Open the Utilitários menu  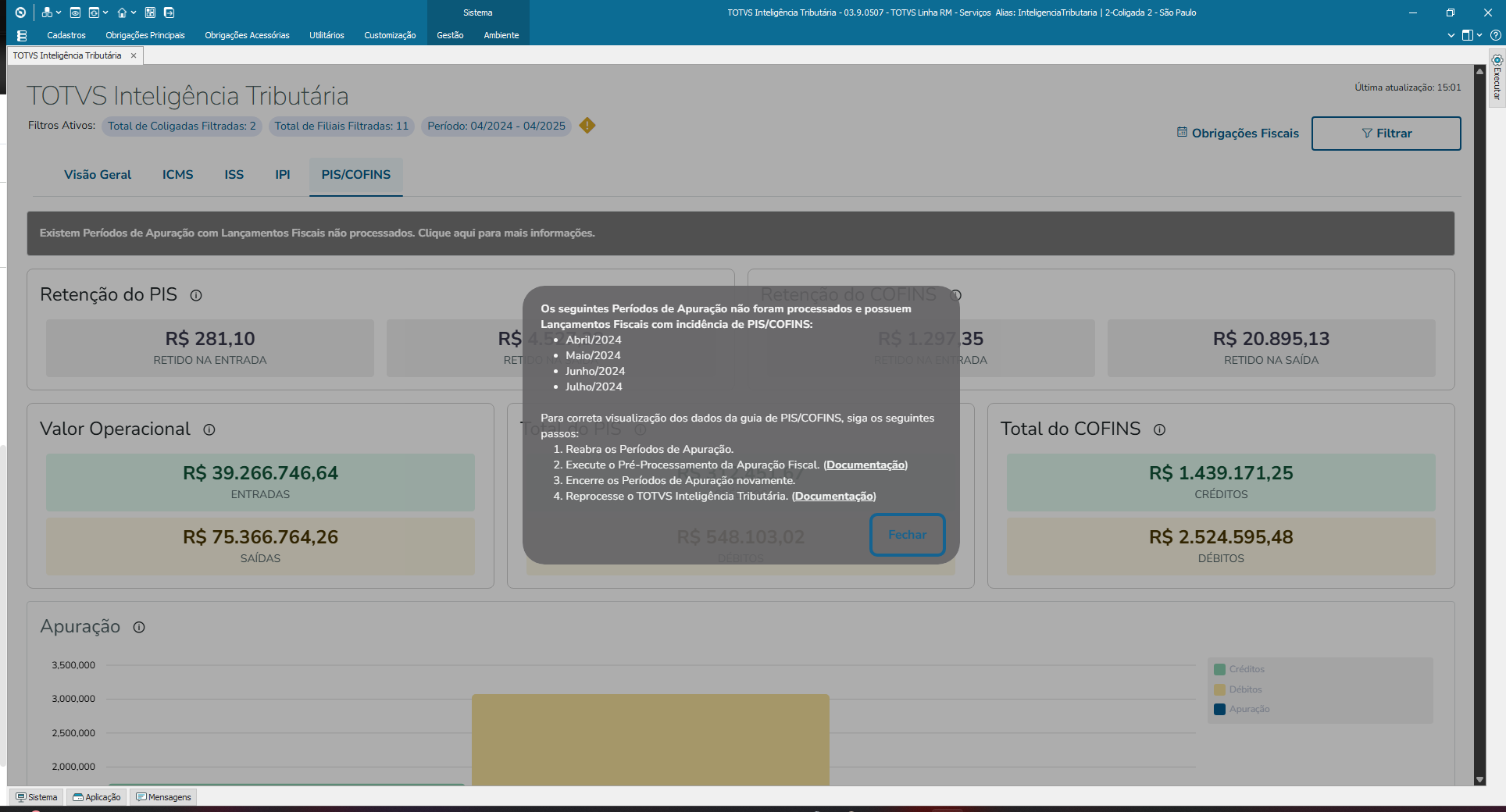tap(327, 35)
